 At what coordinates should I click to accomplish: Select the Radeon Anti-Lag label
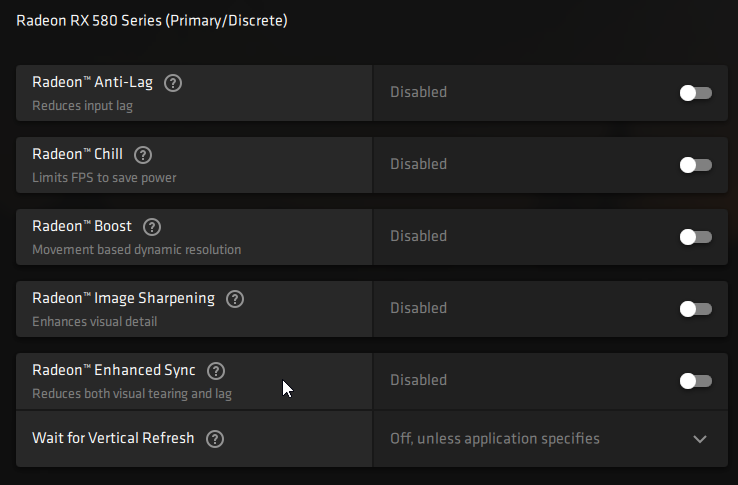tap(92, 83)
